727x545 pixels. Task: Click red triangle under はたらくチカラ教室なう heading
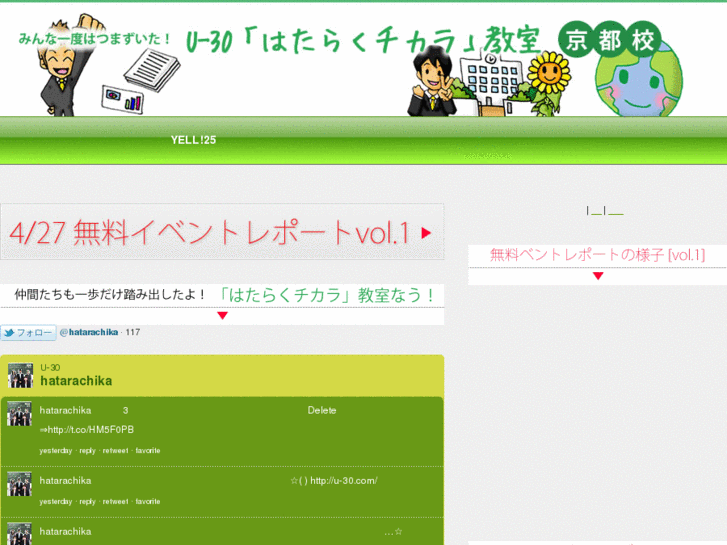coord(223,315)
